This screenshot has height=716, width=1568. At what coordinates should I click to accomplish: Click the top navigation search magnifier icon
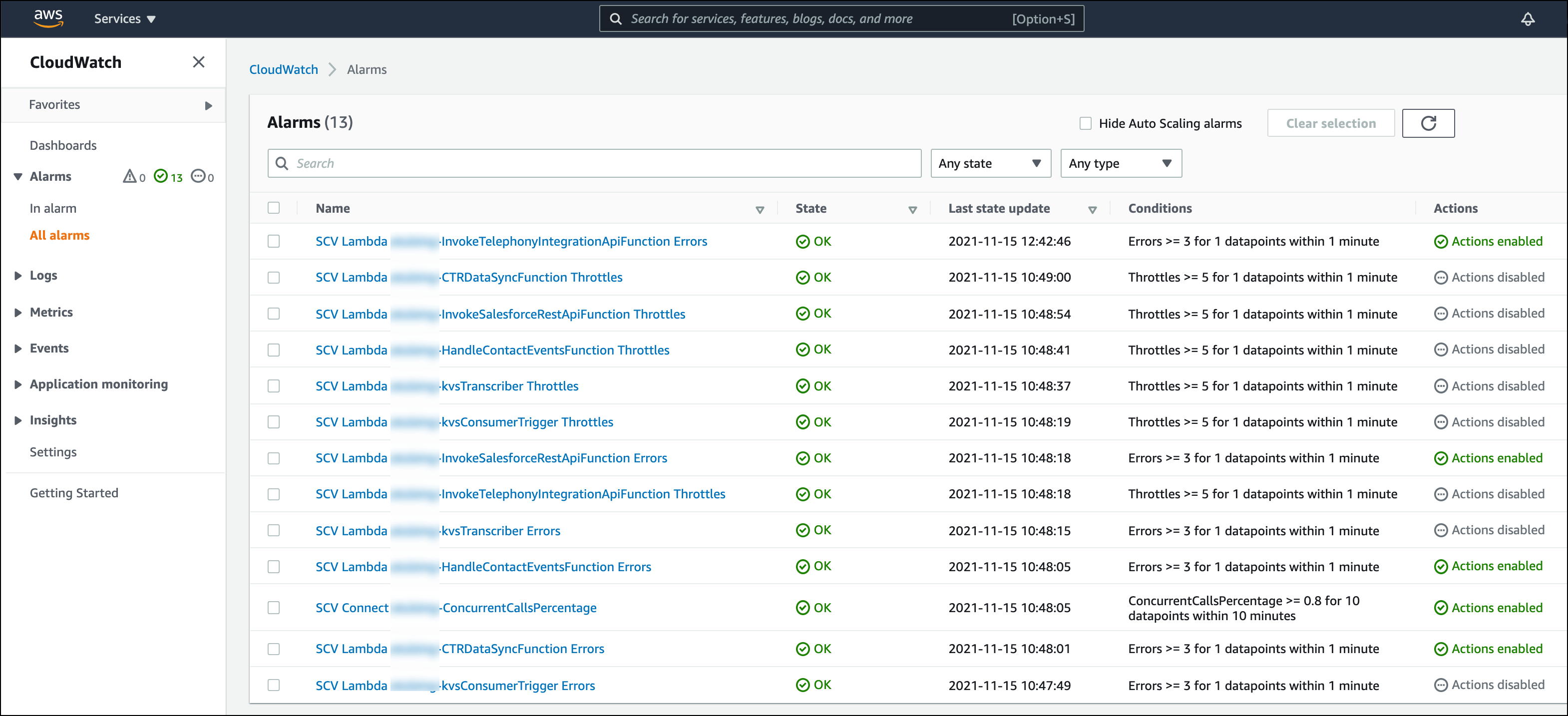click(616, 19)
